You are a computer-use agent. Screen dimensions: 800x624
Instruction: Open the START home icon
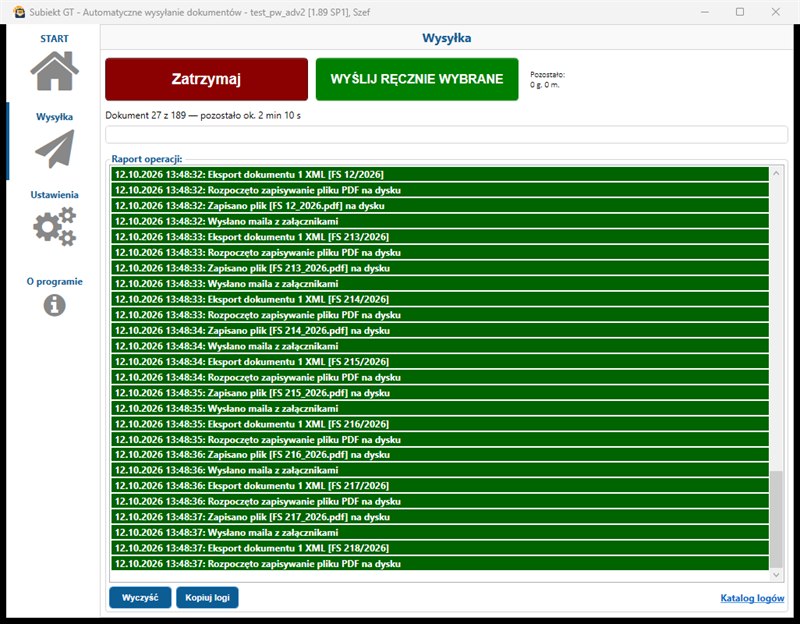tap(55, 71)
